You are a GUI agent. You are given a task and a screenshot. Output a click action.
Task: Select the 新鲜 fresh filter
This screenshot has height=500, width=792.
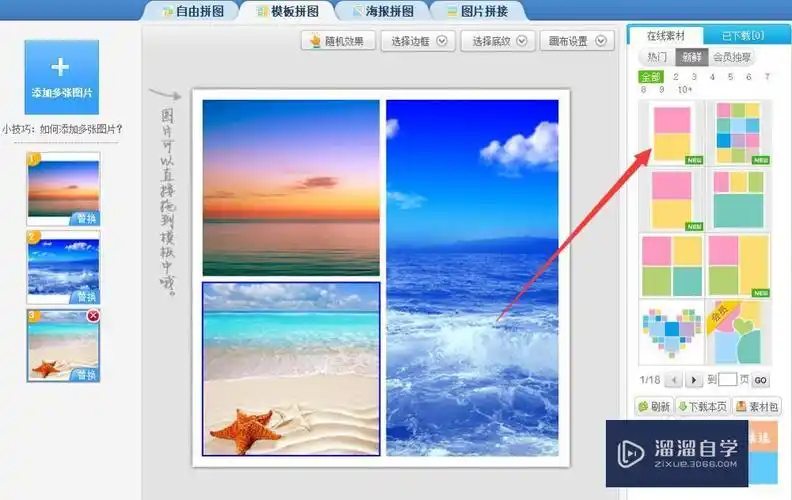click(691, 58)
